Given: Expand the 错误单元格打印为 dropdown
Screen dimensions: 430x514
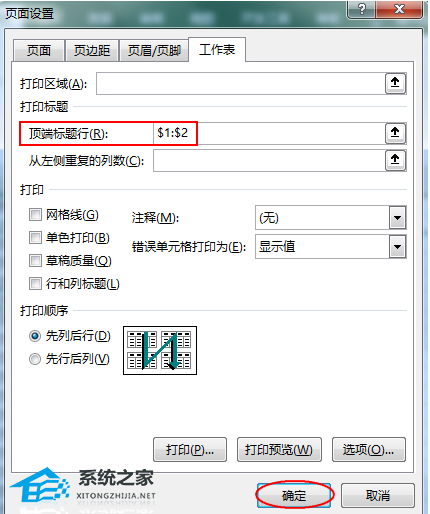Looking at the screenshot, I should [397, 247].
